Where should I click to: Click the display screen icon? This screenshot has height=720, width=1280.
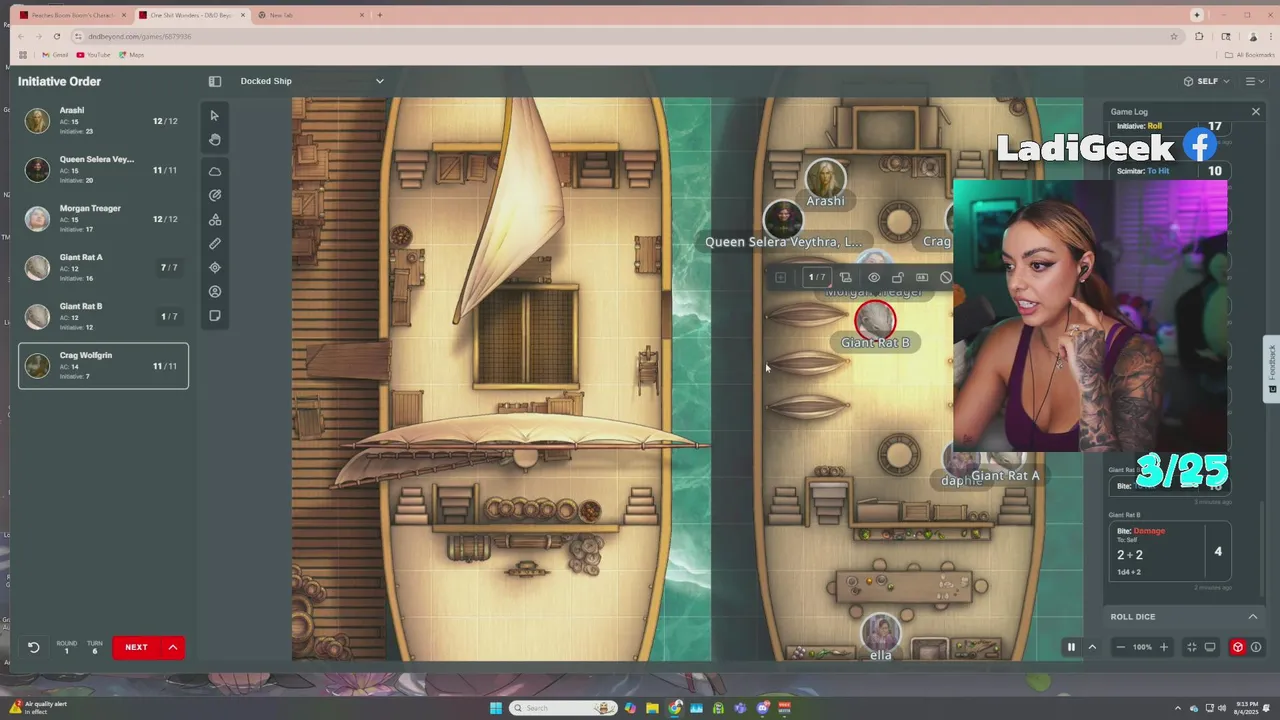coord(1210,647)
